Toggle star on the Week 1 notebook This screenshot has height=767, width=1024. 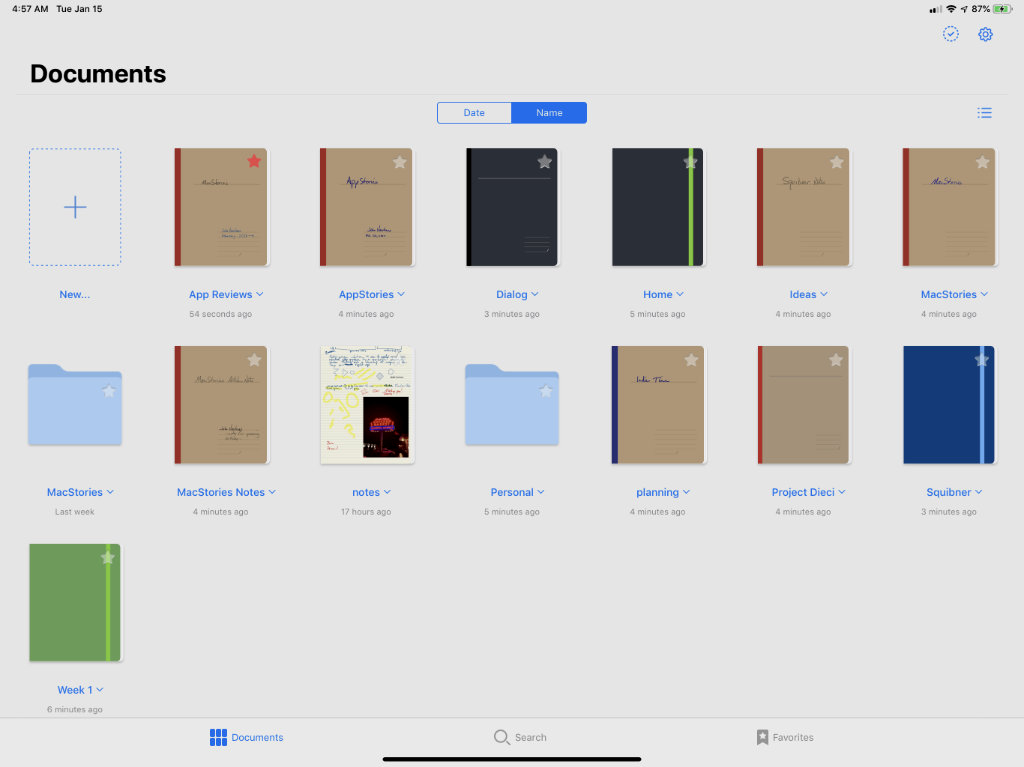coord(108,557)
